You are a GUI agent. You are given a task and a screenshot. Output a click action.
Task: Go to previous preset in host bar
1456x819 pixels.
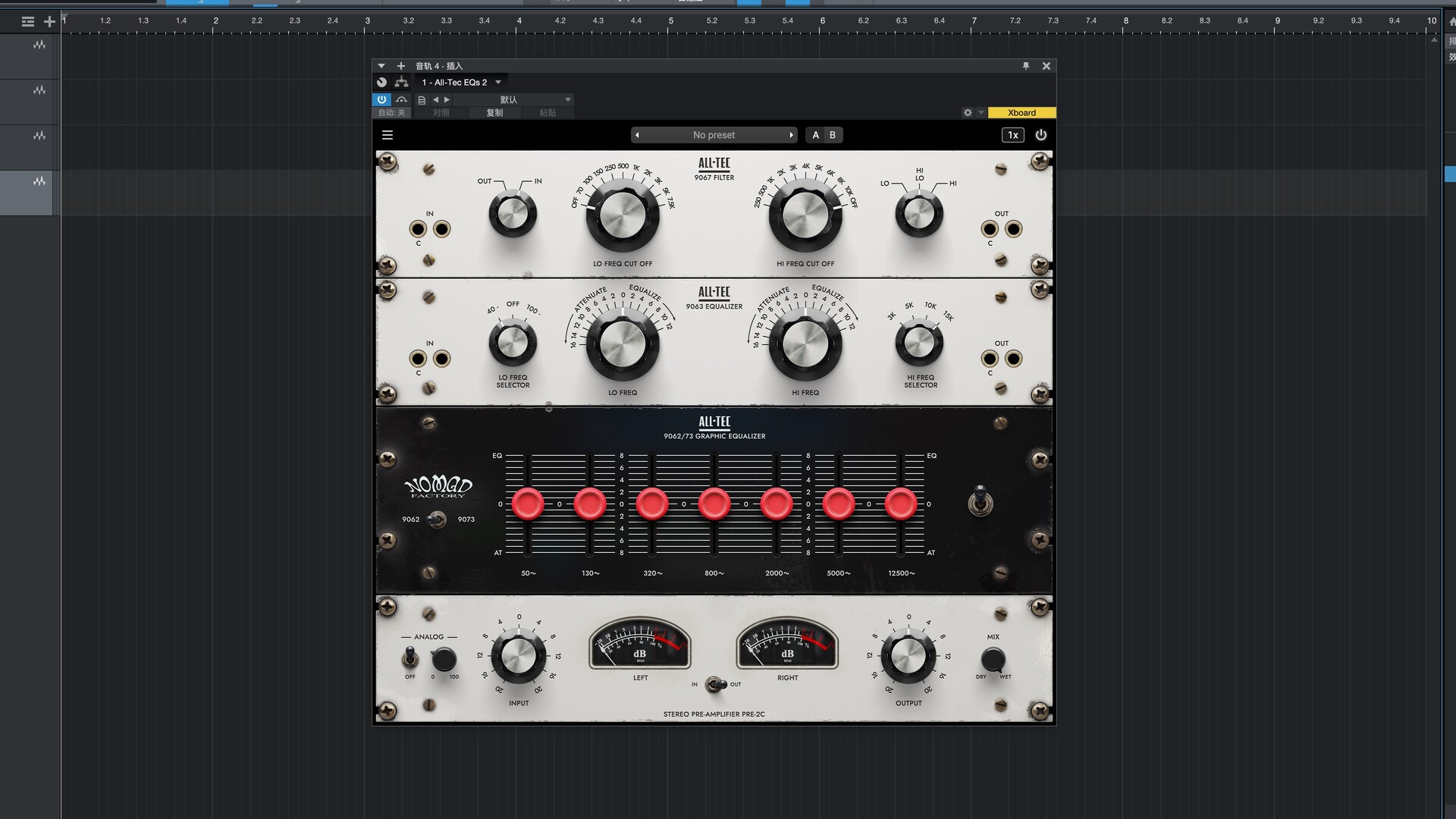[435, 99]
